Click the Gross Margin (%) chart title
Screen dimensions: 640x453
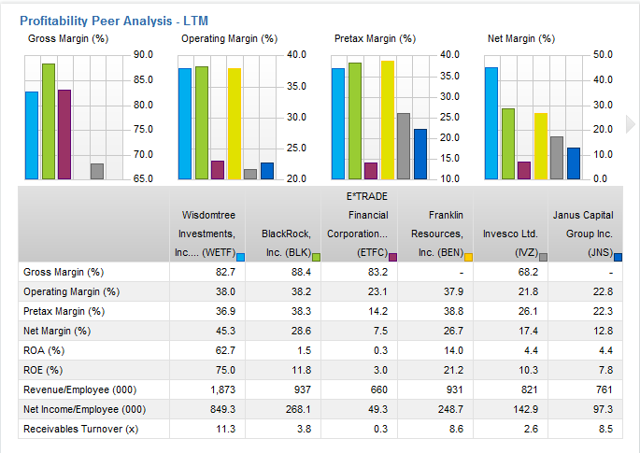[68, 39]
